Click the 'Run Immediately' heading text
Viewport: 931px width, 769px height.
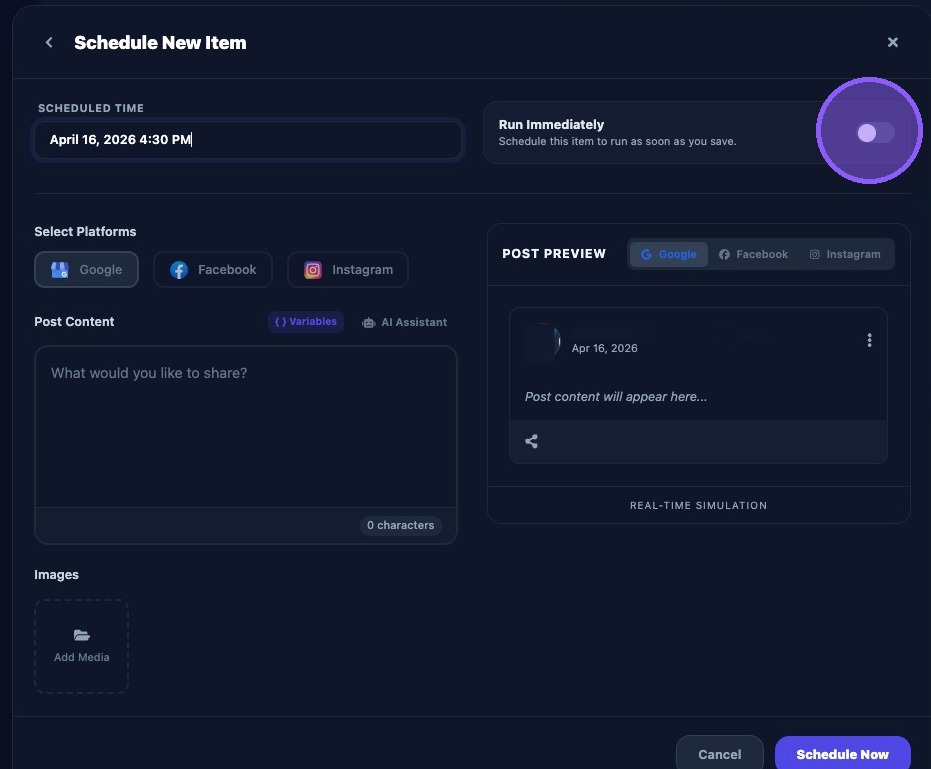coord(551,125)
